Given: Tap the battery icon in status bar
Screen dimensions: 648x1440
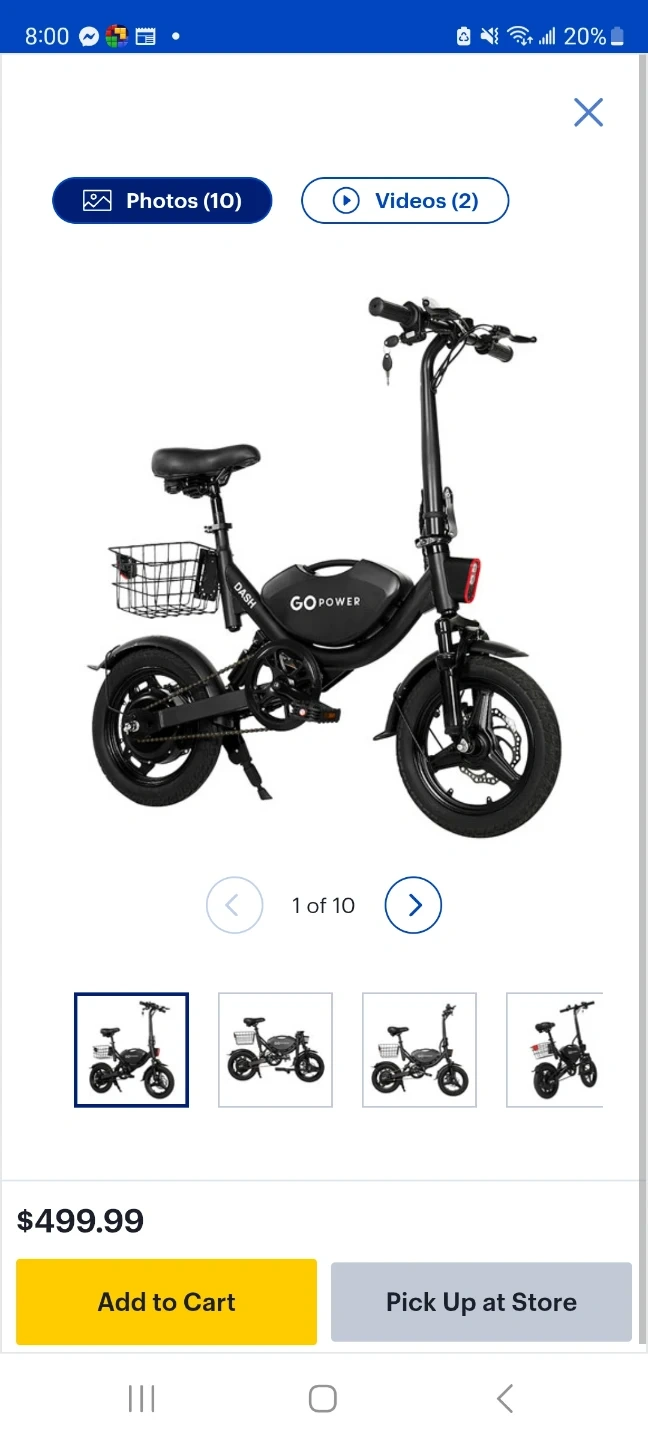Looking at the screenshot, I should pos(617,37).
